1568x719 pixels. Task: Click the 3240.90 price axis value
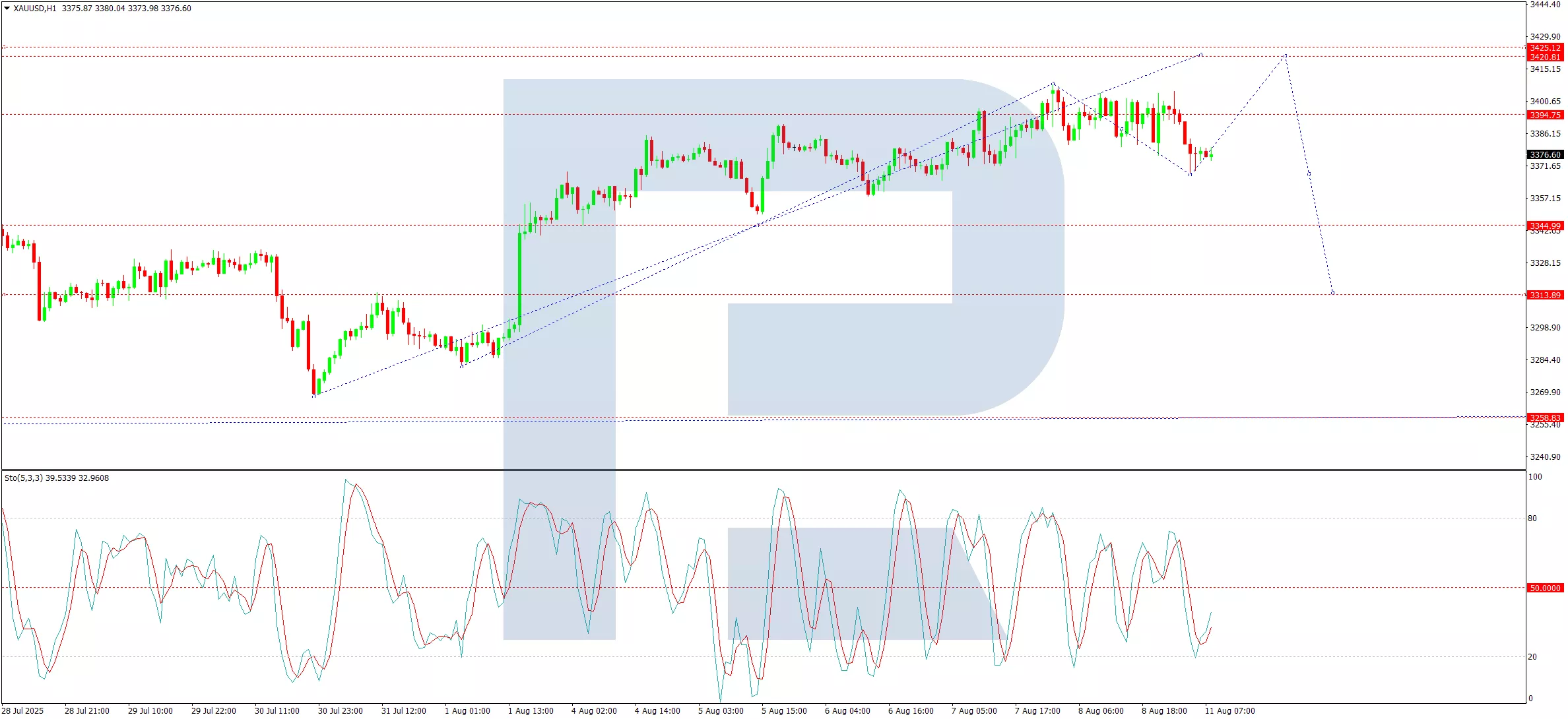(1545, 457)
